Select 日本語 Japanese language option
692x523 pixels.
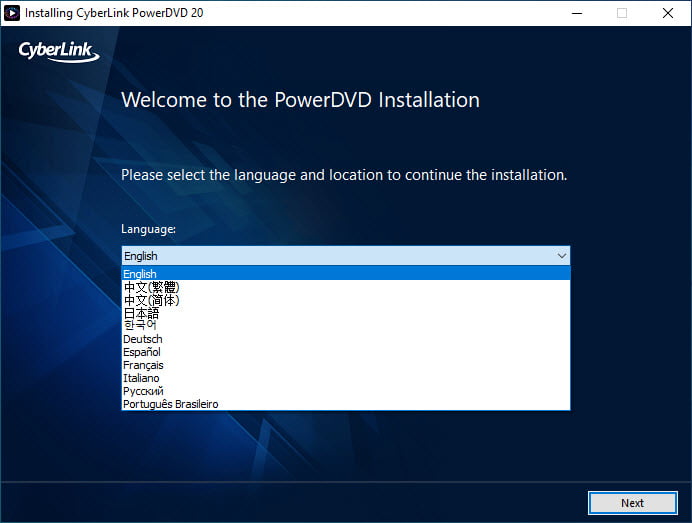pos(346,313)
